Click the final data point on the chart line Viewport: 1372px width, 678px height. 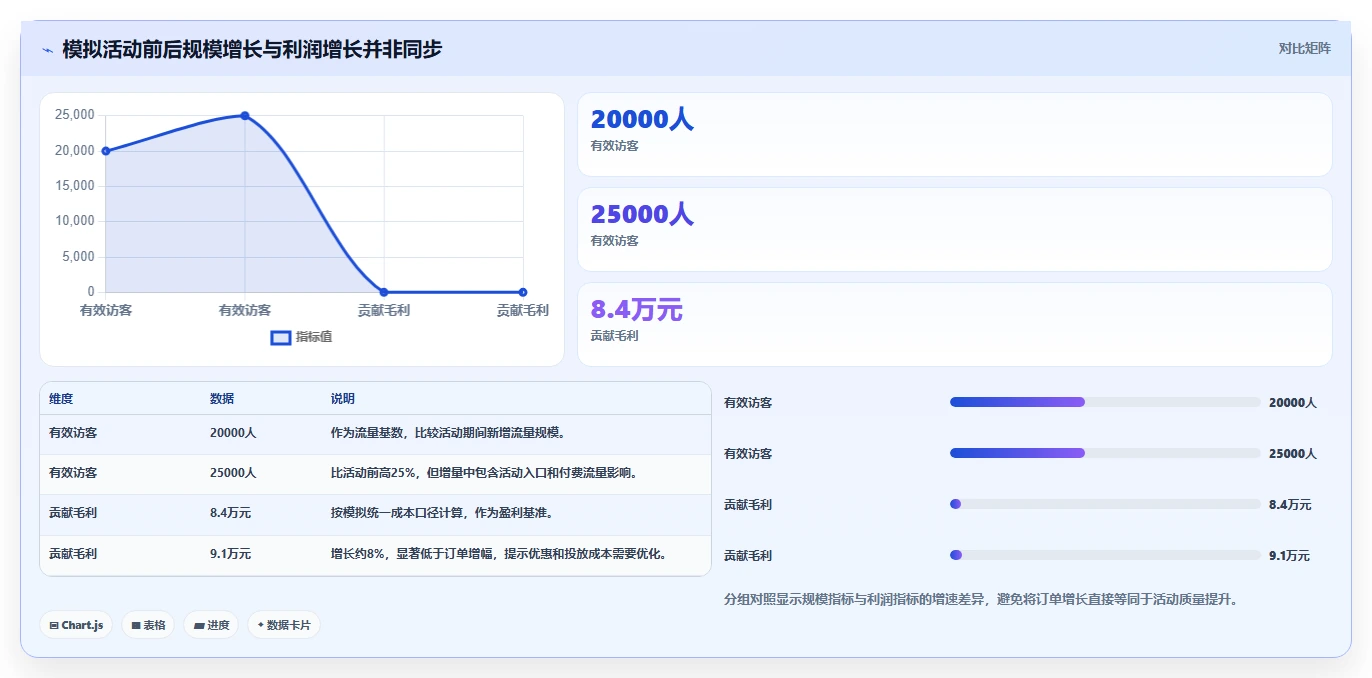pos(523,292)
